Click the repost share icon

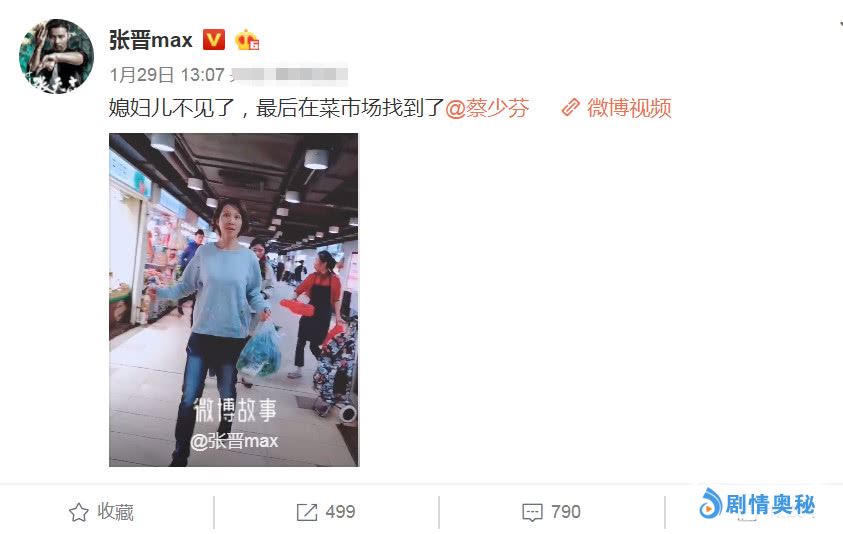(307, 512)
